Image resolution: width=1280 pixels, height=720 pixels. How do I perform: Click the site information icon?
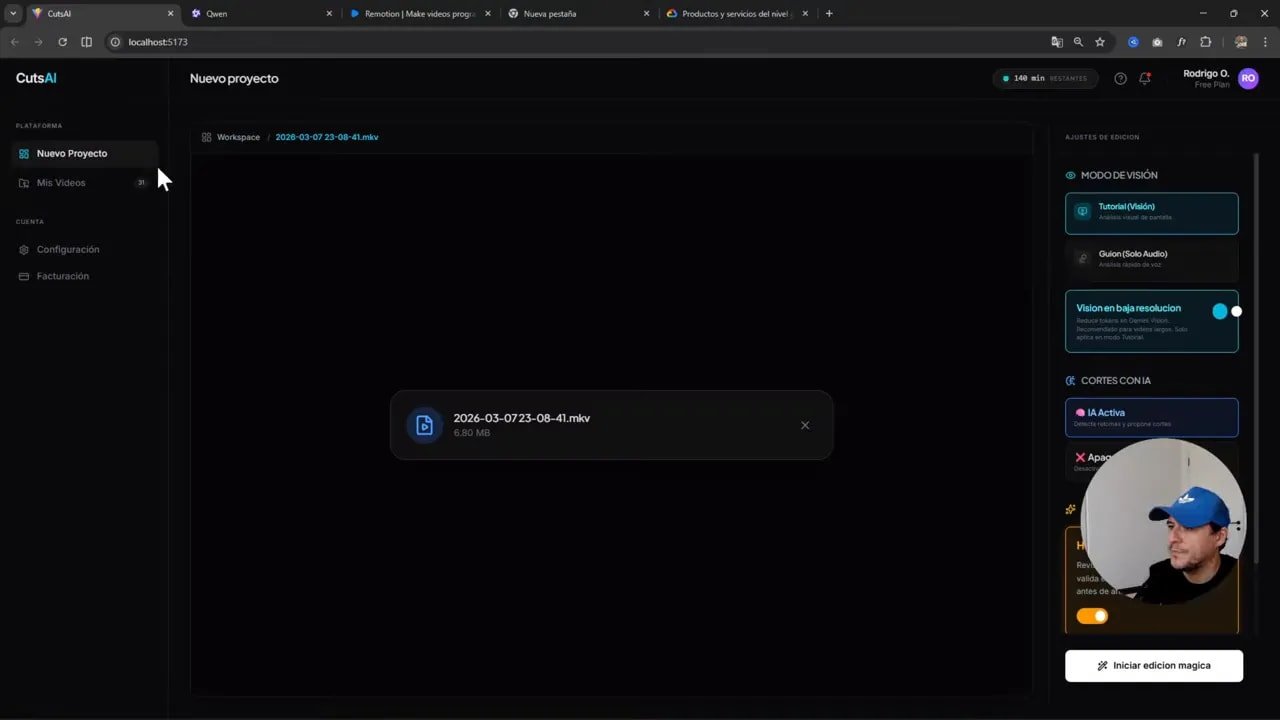pyautogui.click(x=115, y=42)
